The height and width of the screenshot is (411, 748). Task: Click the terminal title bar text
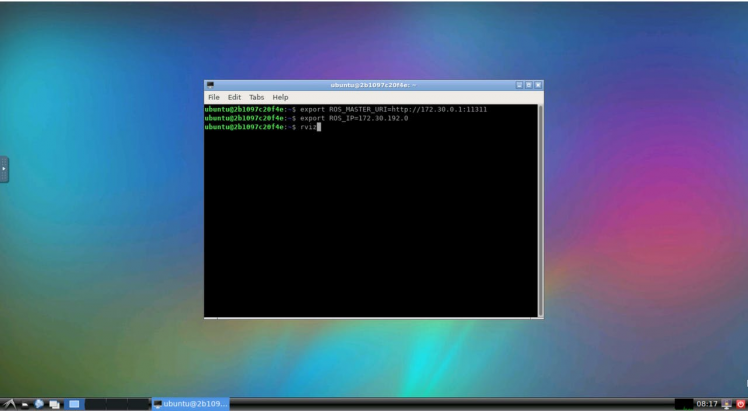pyautogui.click(x=374, y=85)
